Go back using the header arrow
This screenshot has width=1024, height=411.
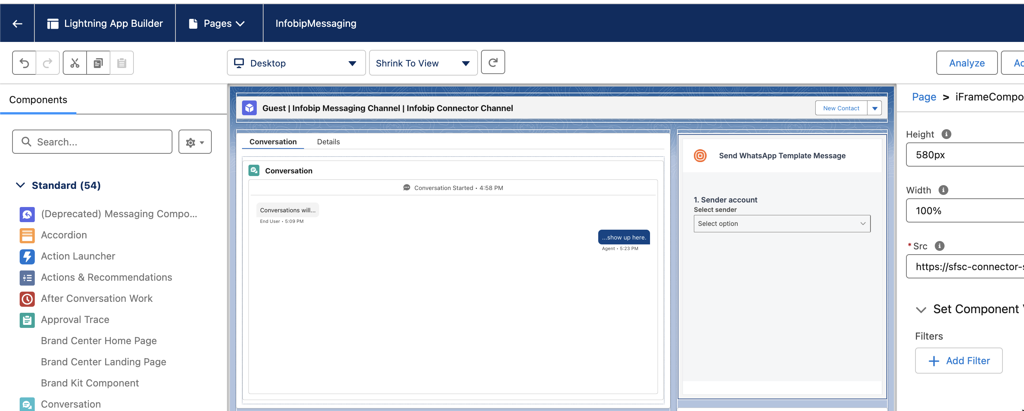pyautogui.click(x=18, y=24)
